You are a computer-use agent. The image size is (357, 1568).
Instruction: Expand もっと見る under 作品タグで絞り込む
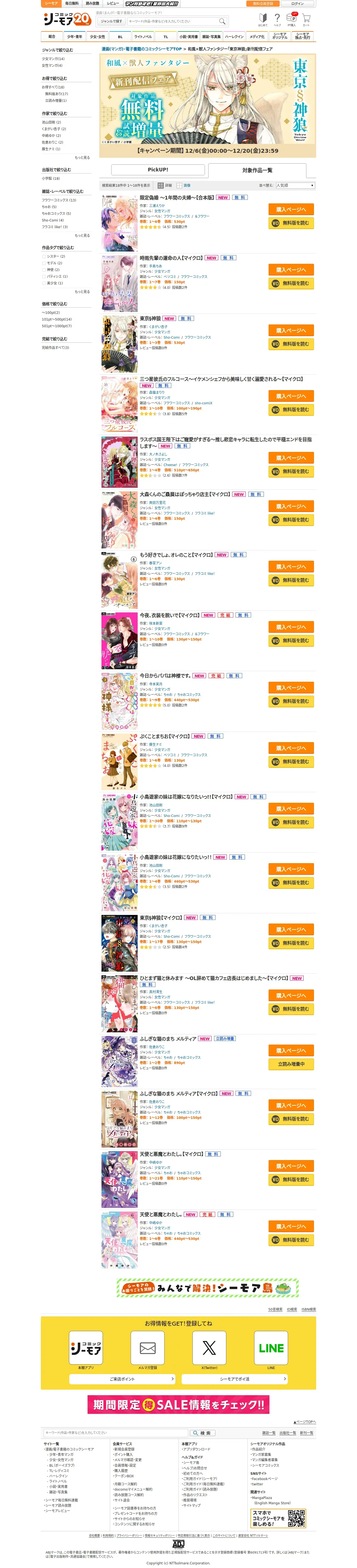82,292
